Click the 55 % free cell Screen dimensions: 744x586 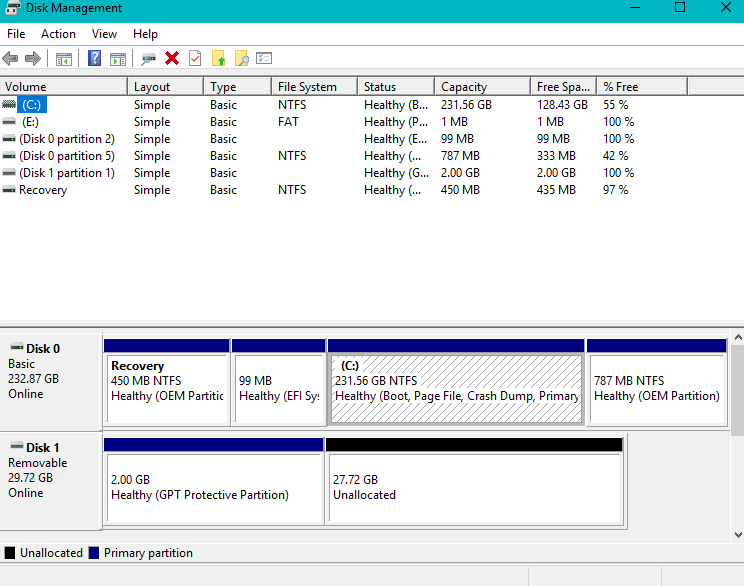615,105
